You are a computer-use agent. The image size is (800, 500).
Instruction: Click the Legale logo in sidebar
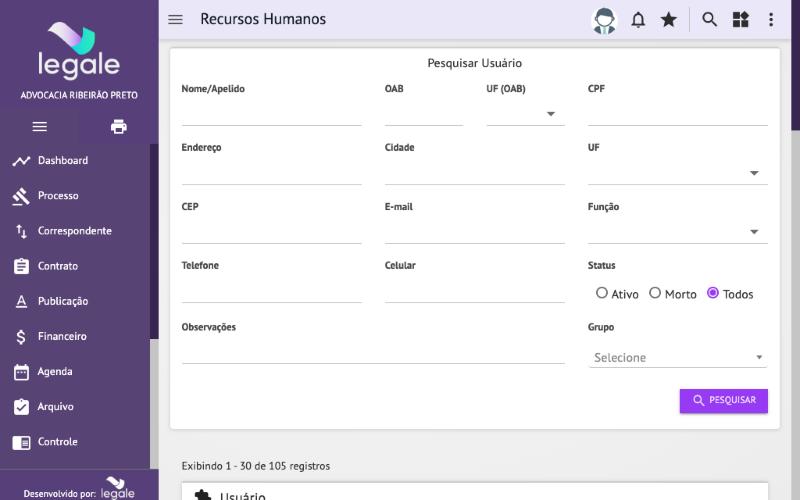[79, 51]
